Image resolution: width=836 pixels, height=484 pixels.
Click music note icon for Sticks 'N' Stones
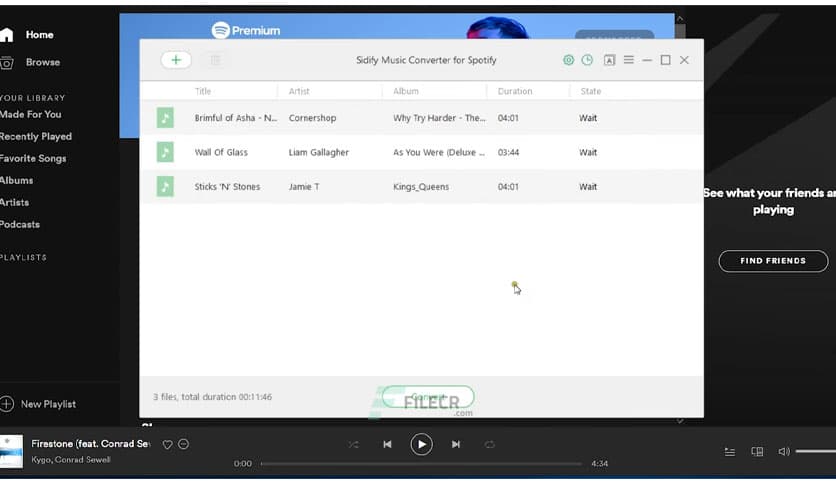pos(165,187)
